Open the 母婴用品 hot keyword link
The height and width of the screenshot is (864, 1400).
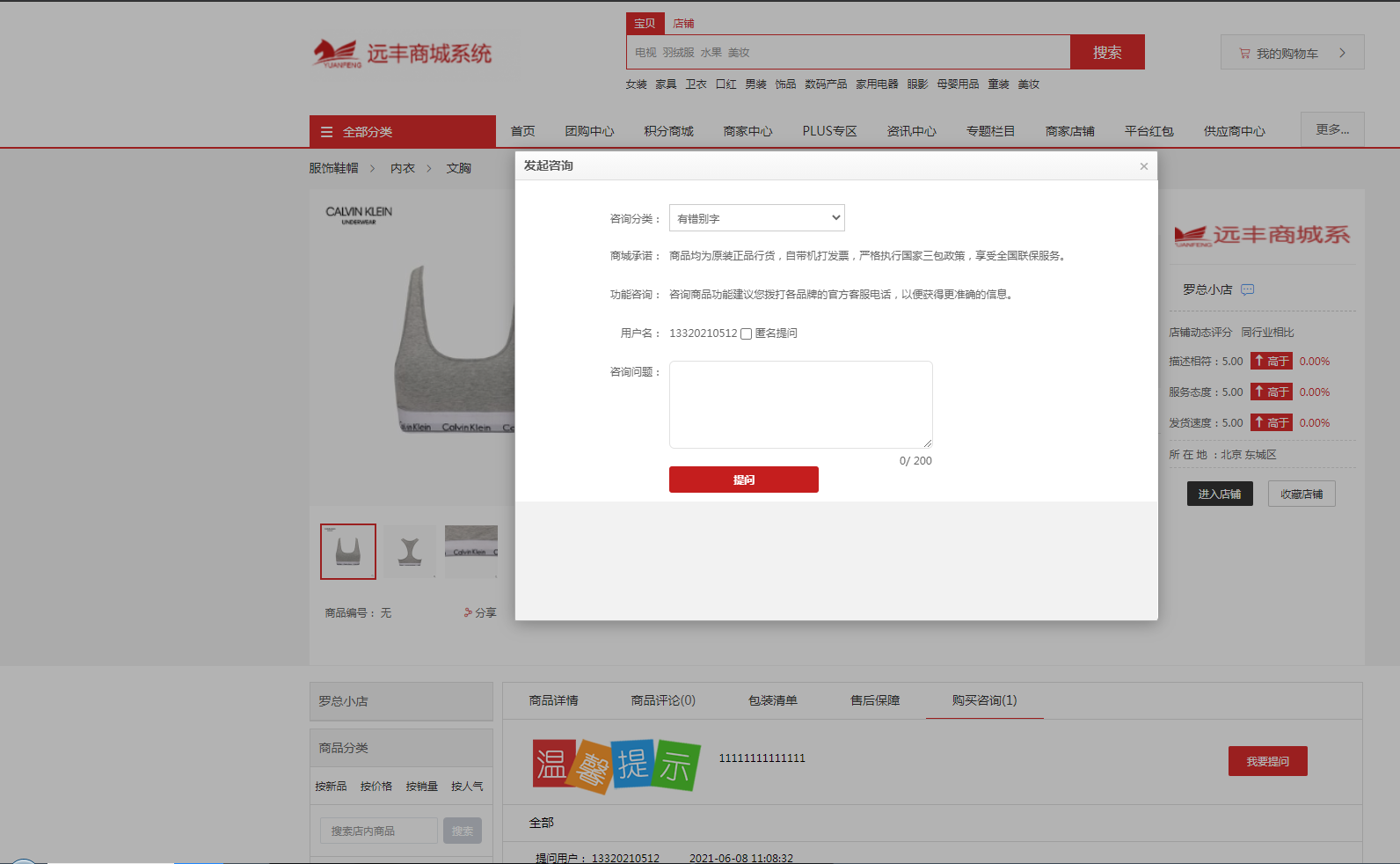click(958, 84)
